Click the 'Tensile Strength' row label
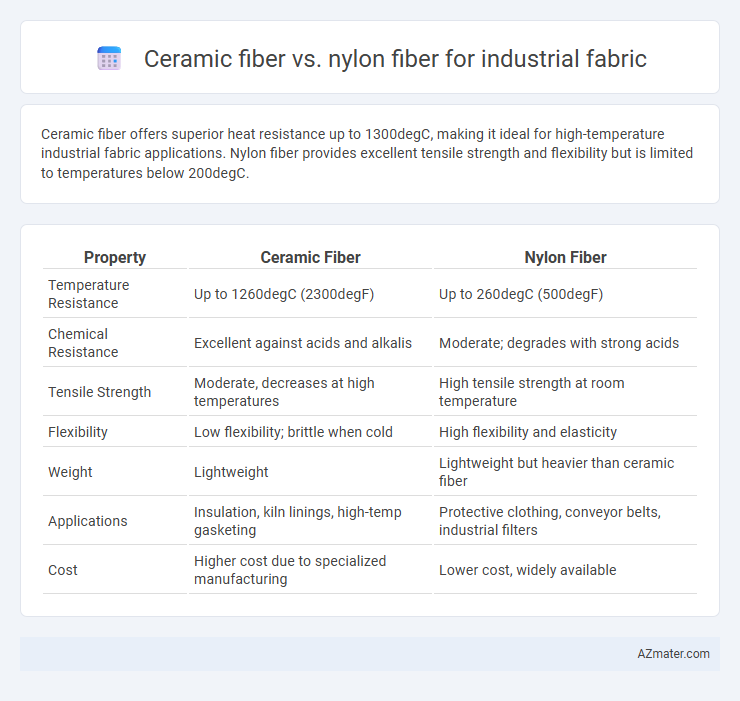The image size is (740, 701). (x=100, y=392)
